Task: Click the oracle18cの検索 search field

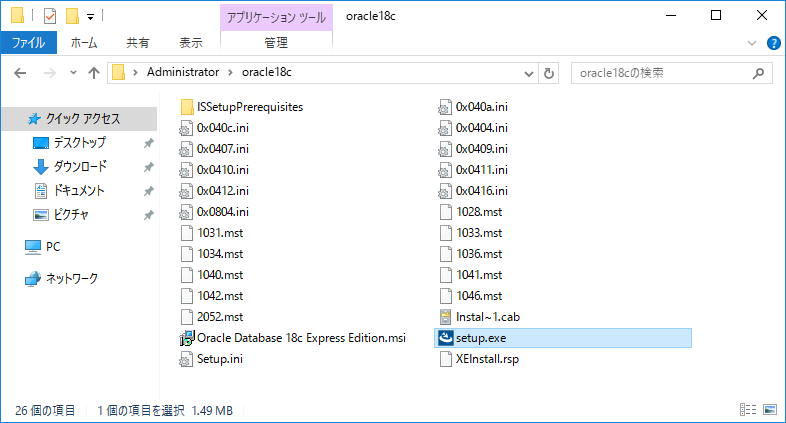Action: pyautogui.click(x=671, y=73)
